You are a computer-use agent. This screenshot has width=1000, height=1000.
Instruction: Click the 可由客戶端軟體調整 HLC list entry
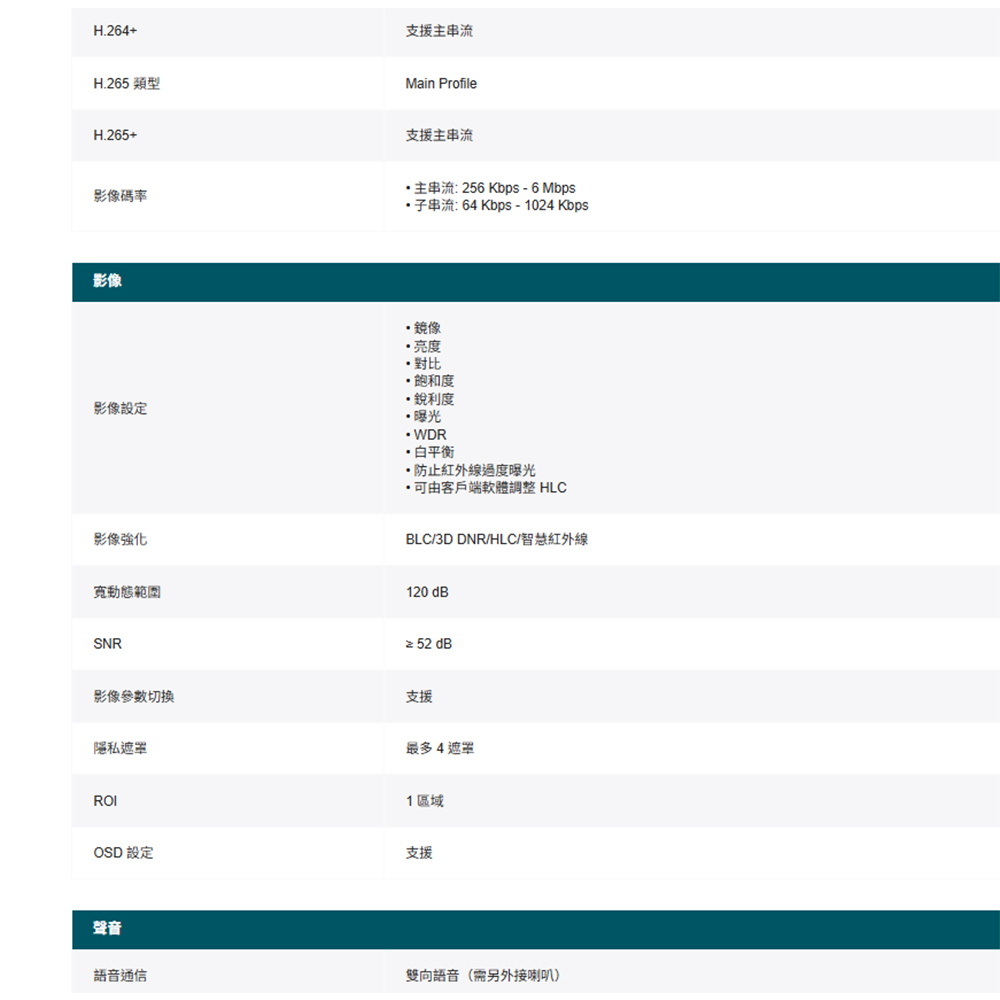tap(489, 488)
